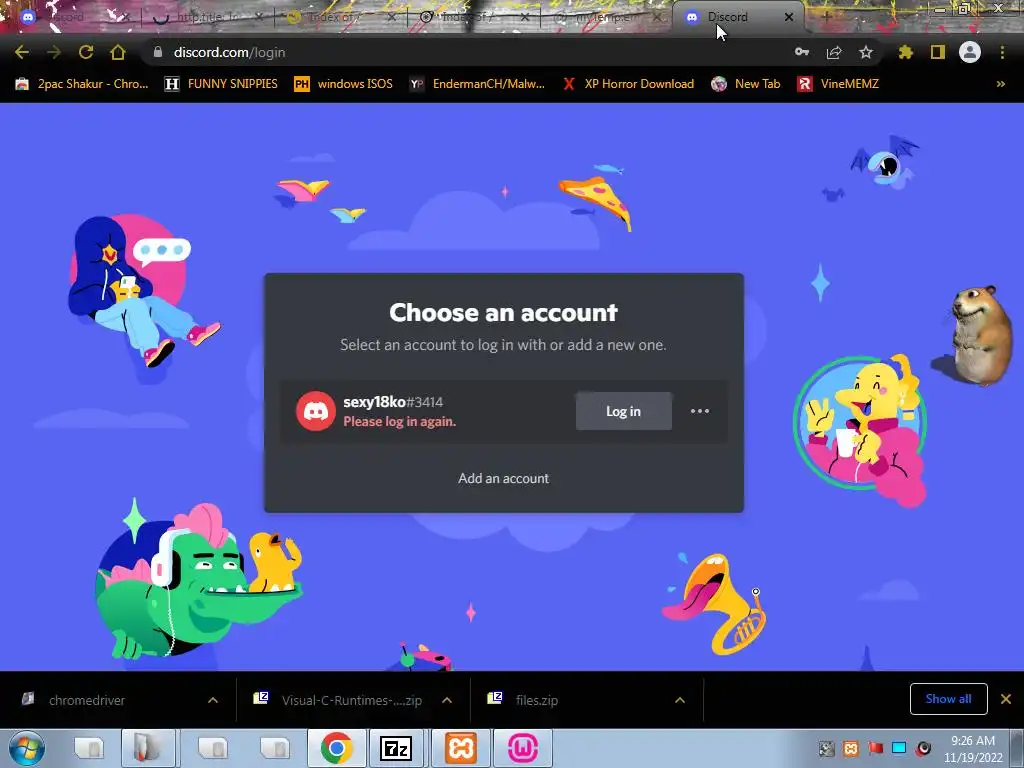The height and width of the screenshot is (768, 1024).
Task: Open the Chrome three-dot menu
Action: tap(1002, 52)
